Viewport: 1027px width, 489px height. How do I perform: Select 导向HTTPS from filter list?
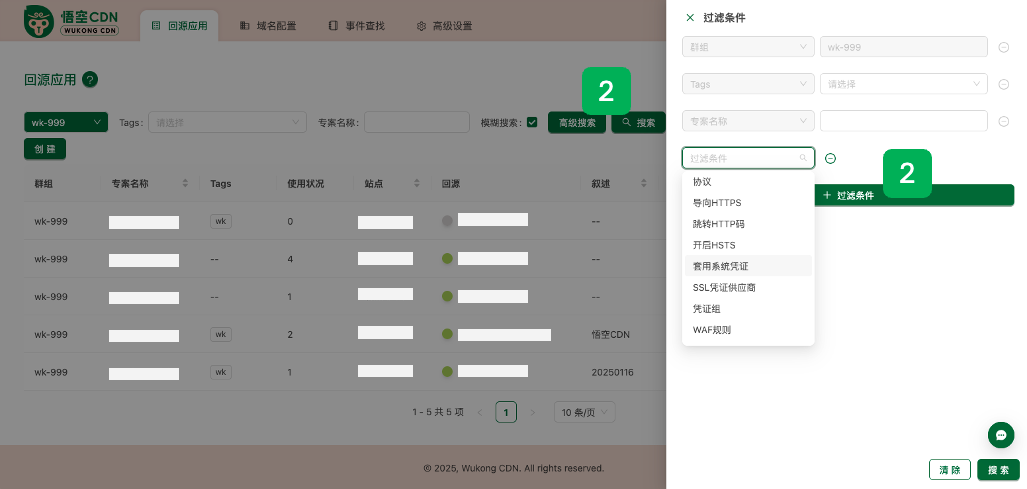717,203
